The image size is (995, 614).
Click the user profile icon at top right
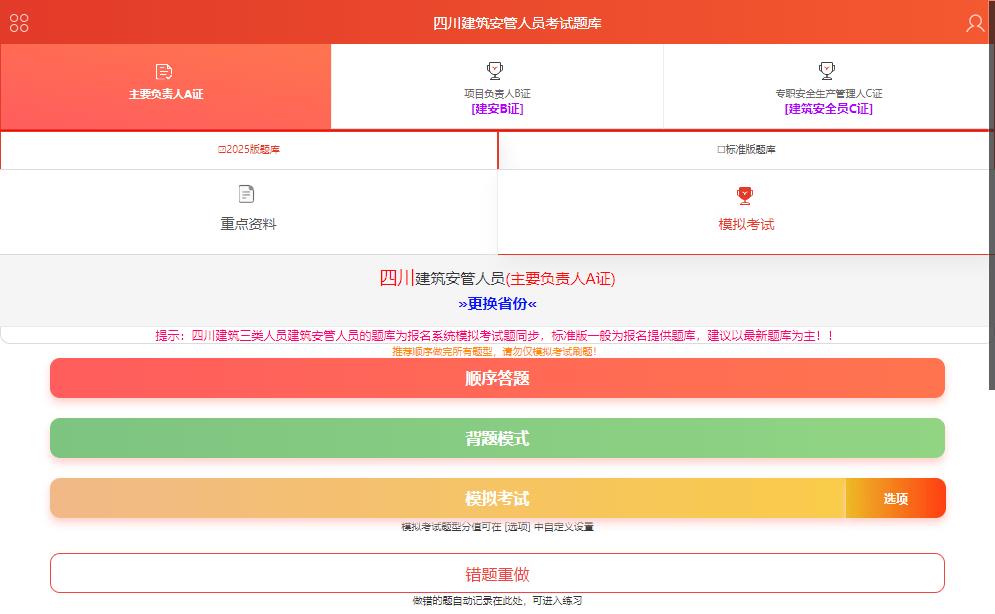coord(975,21)
